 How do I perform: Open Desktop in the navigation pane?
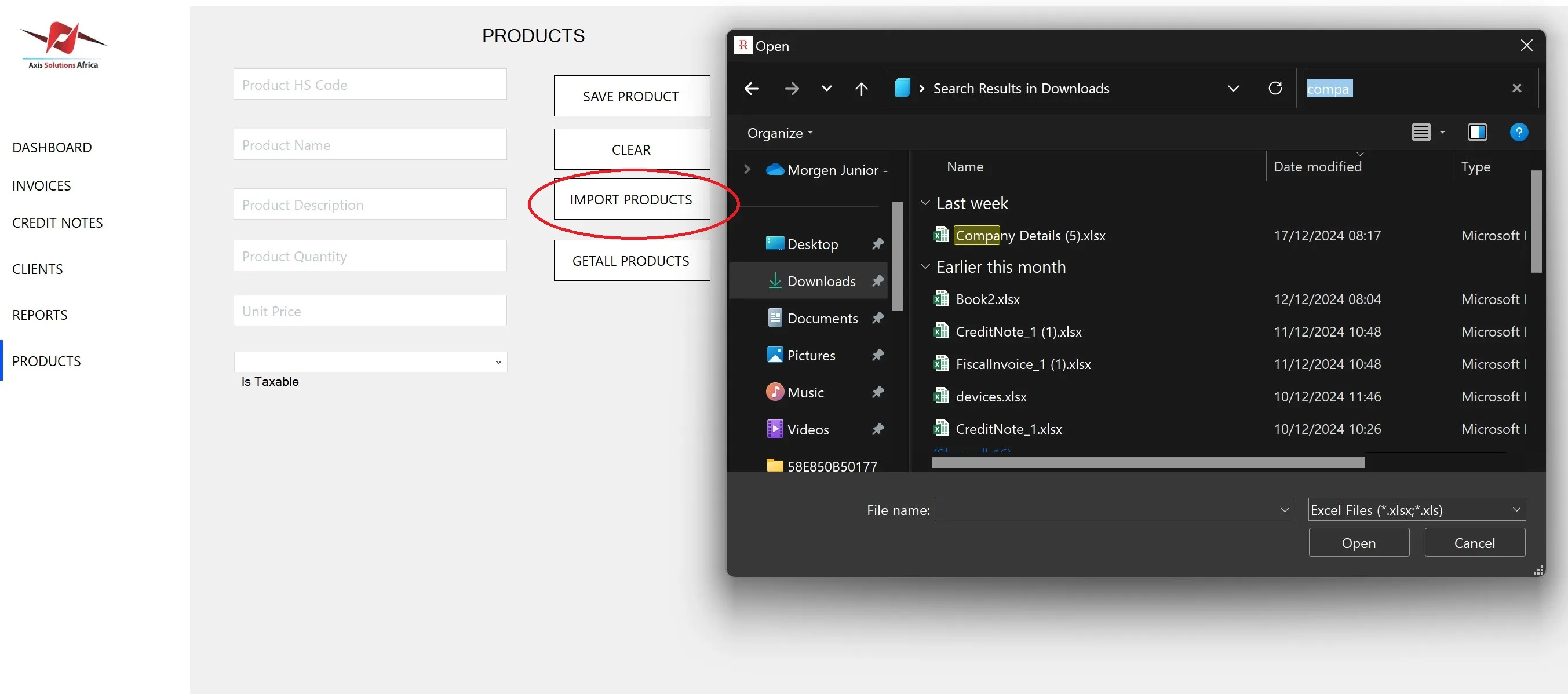point(812,244)
